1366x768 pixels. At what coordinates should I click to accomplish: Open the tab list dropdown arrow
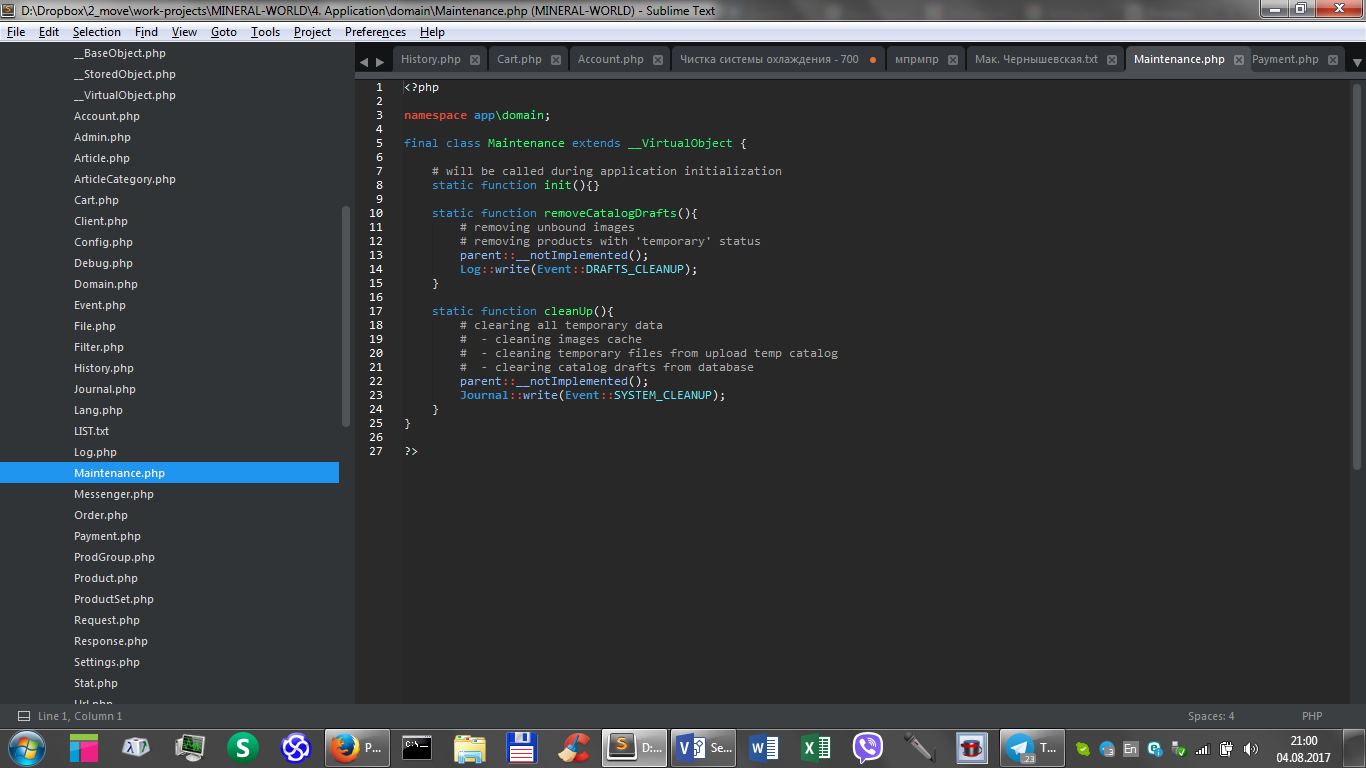1357,62
